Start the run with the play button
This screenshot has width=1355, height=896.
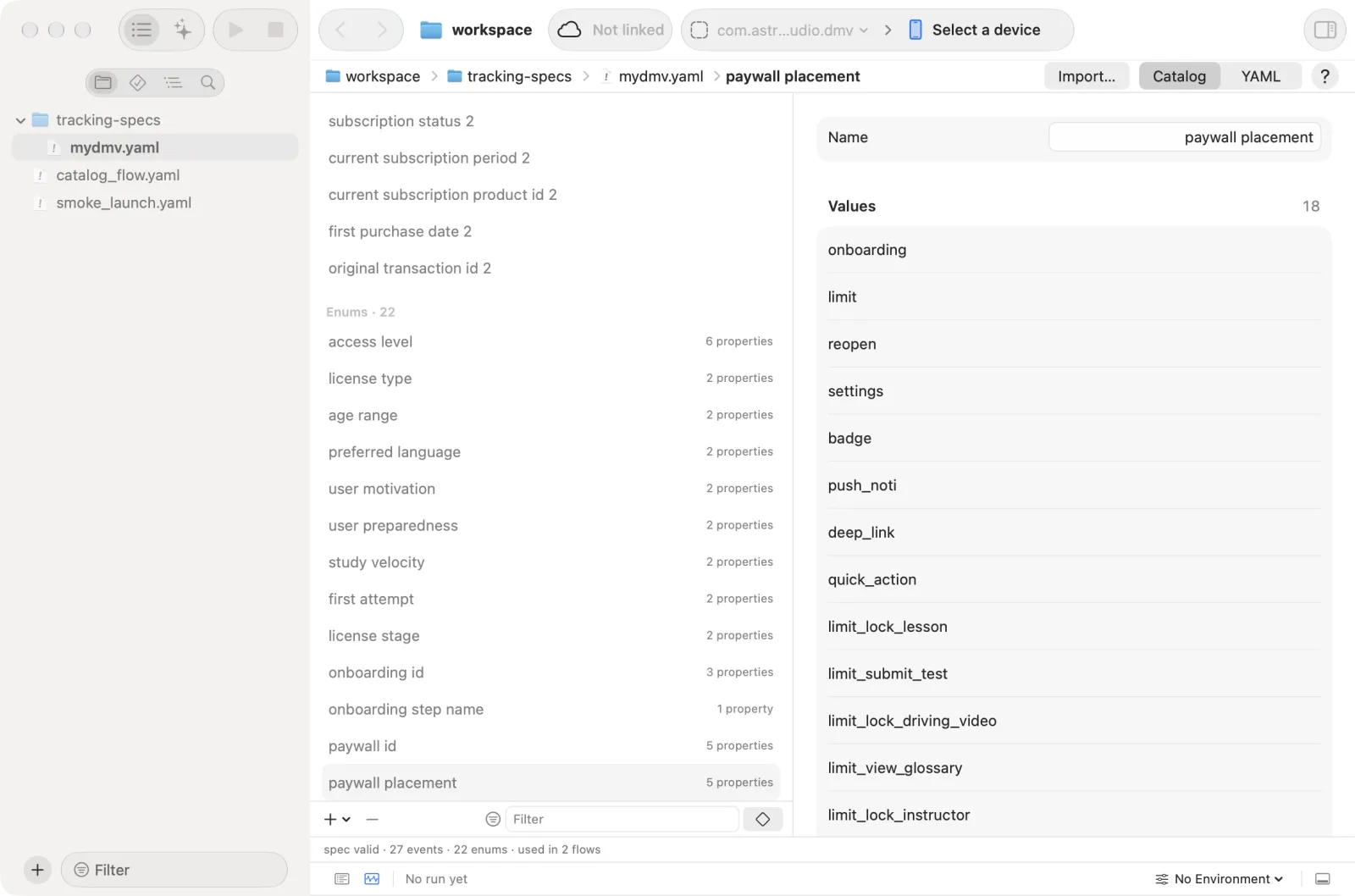[235, 30]
